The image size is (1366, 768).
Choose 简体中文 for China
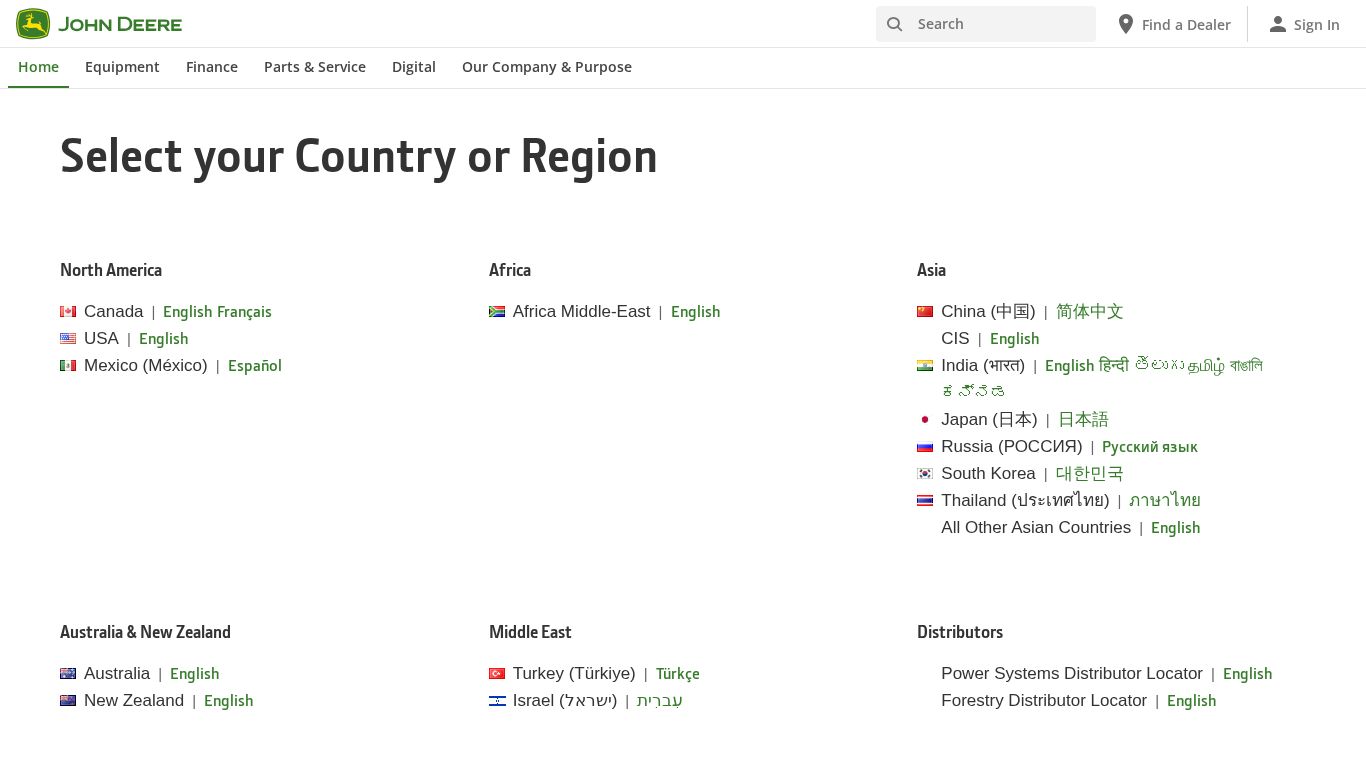(1090, 312)
